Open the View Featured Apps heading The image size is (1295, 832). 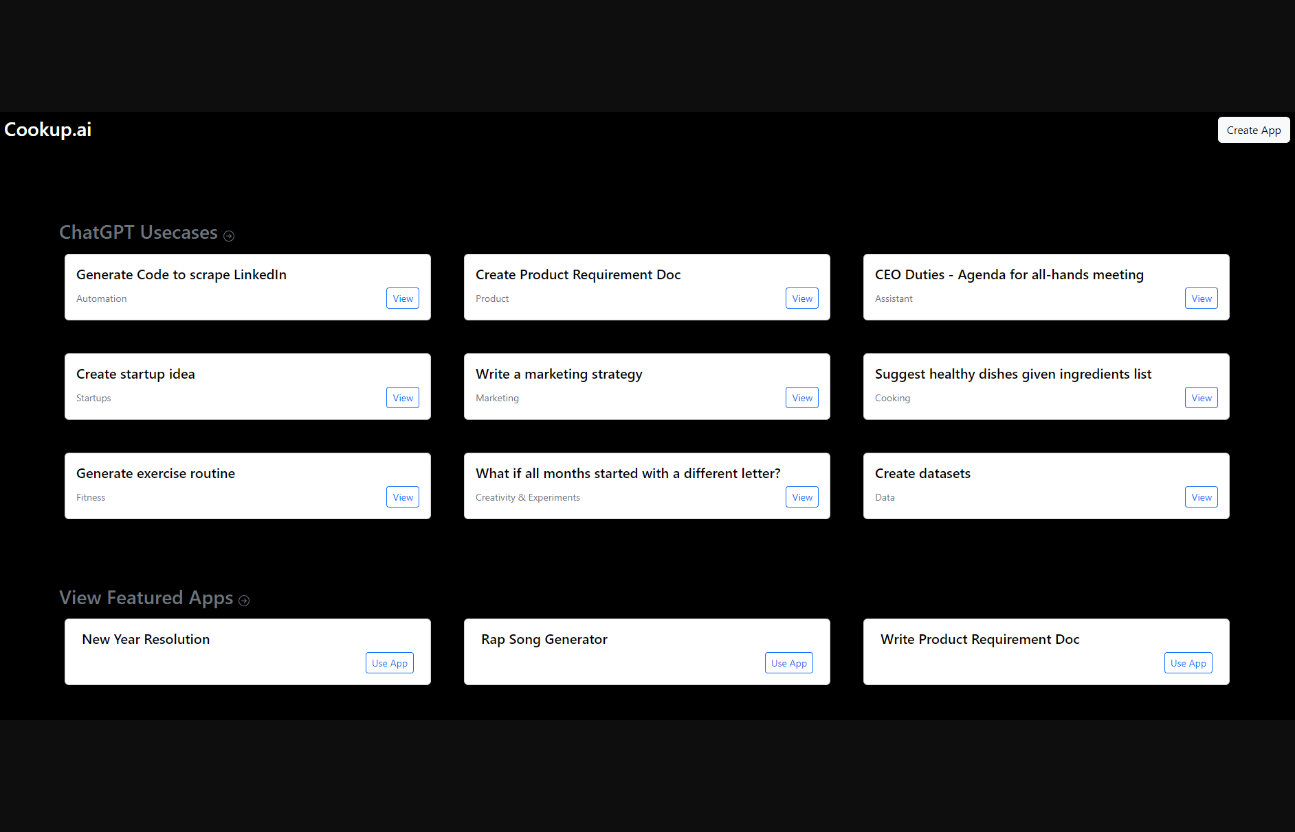146,598
